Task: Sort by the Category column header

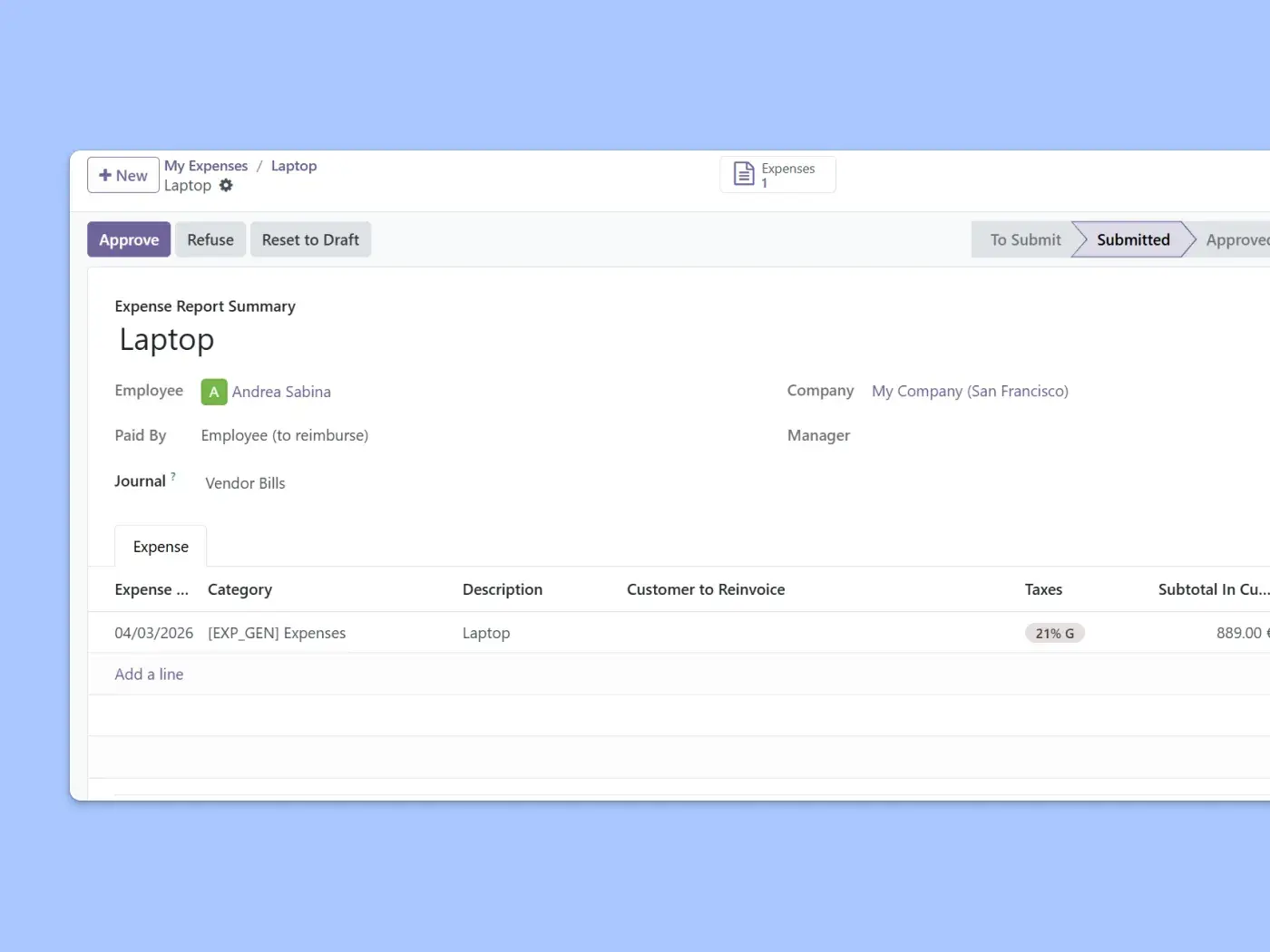Action: point(239,589)
